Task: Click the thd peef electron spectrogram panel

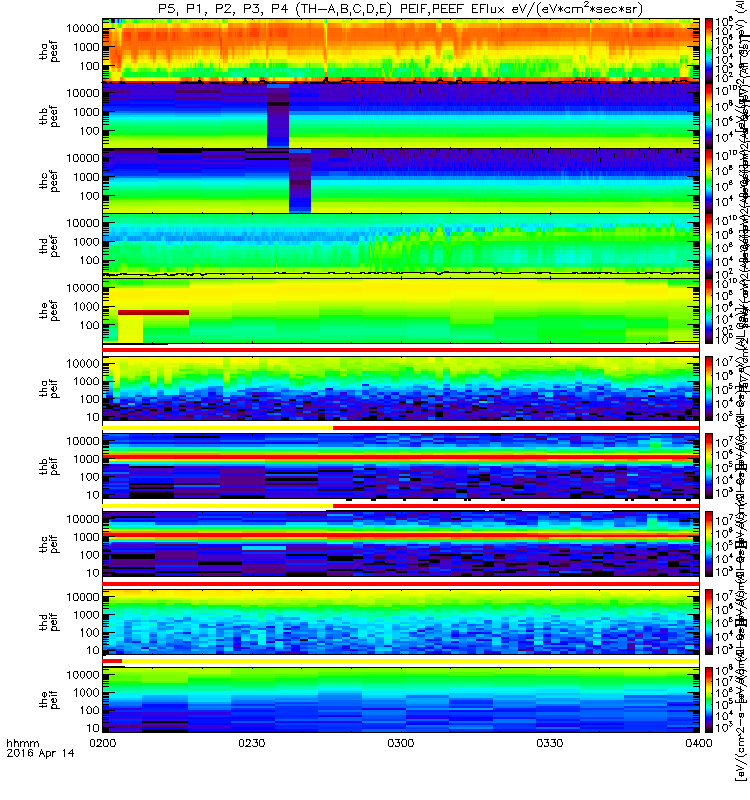Action: click(x=401, y=245)
